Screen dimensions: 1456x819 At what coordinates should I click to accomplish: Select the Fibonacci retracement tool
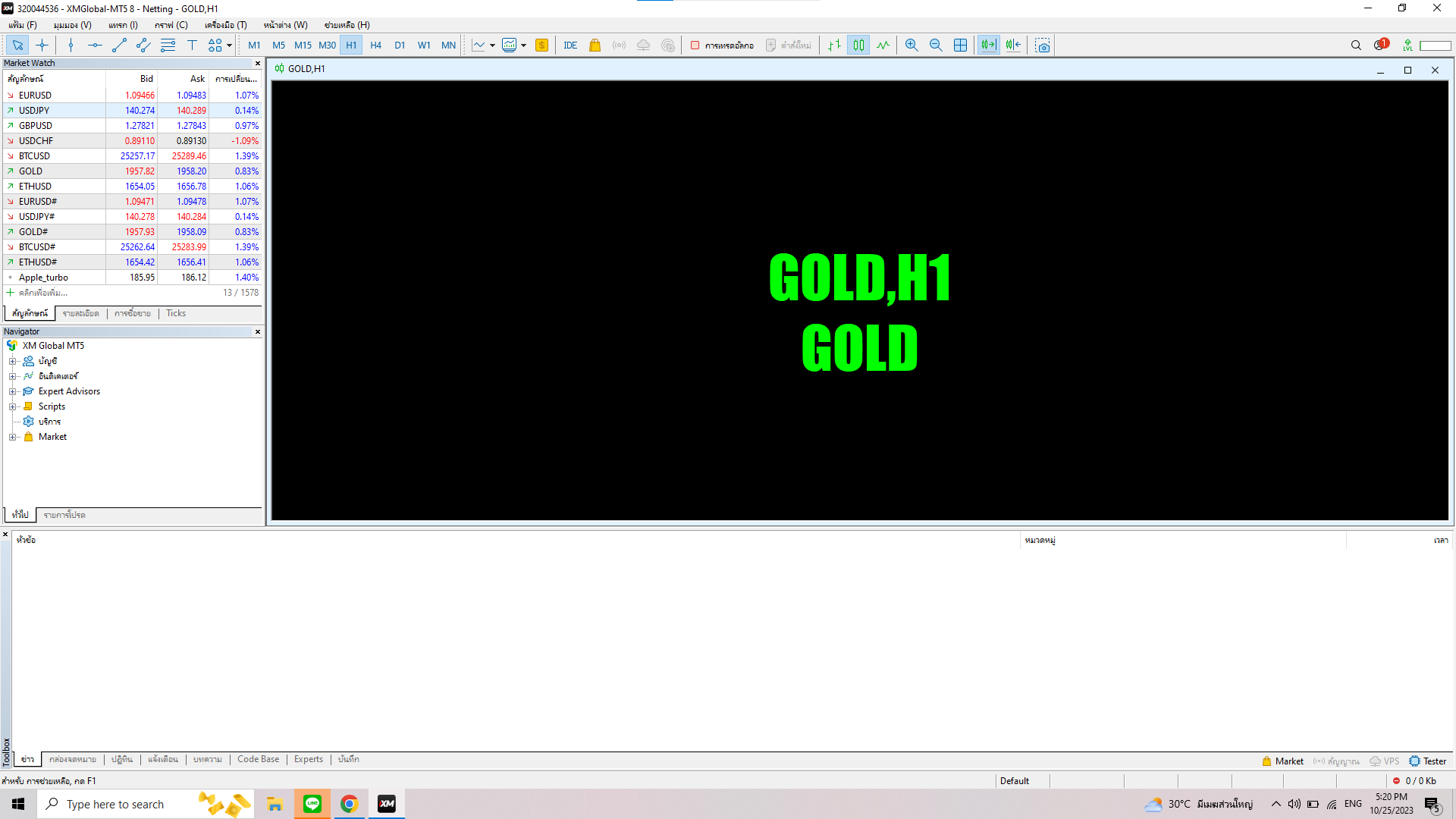tap(168, 45)
